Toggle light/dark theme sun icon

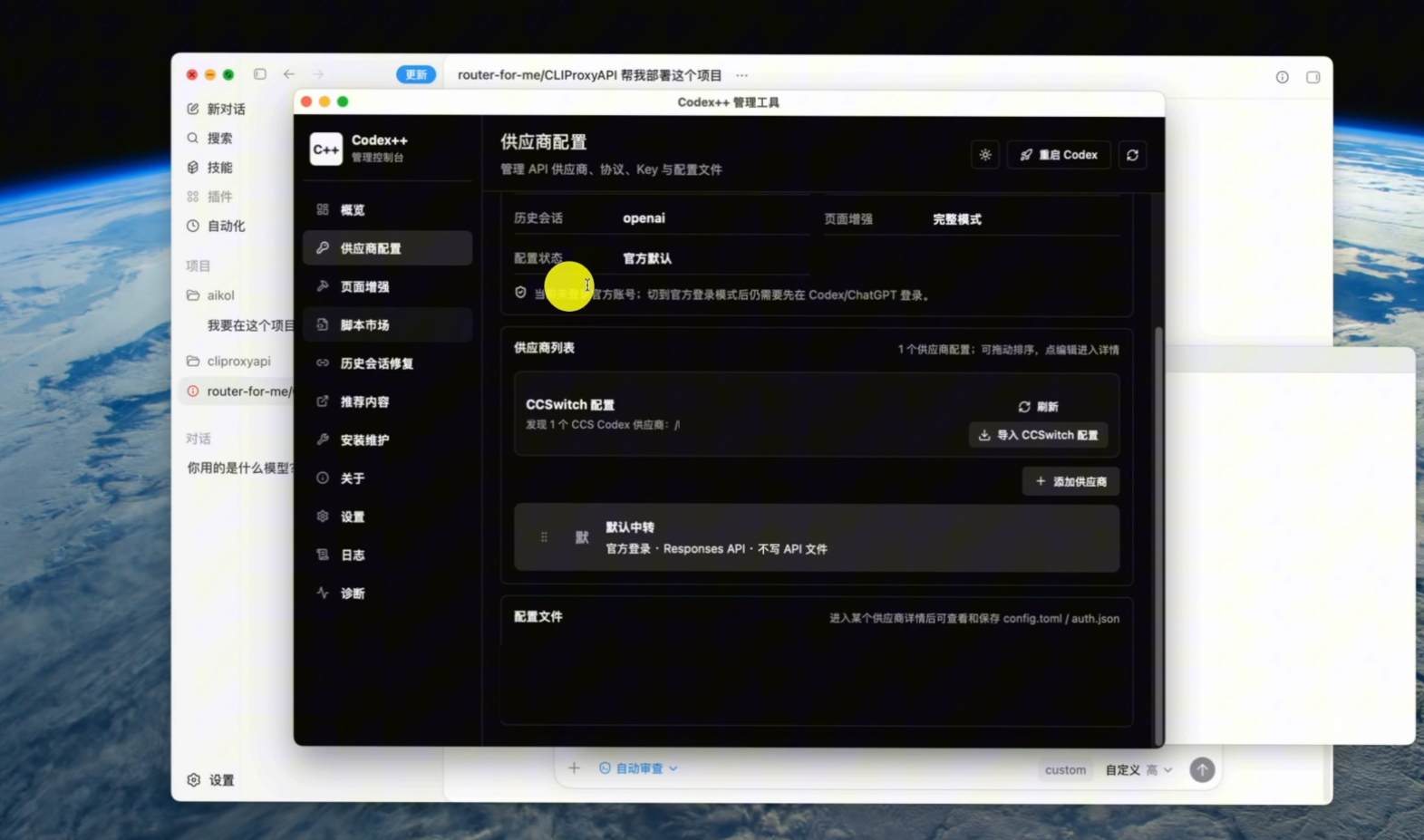click(x=985, y=155)
